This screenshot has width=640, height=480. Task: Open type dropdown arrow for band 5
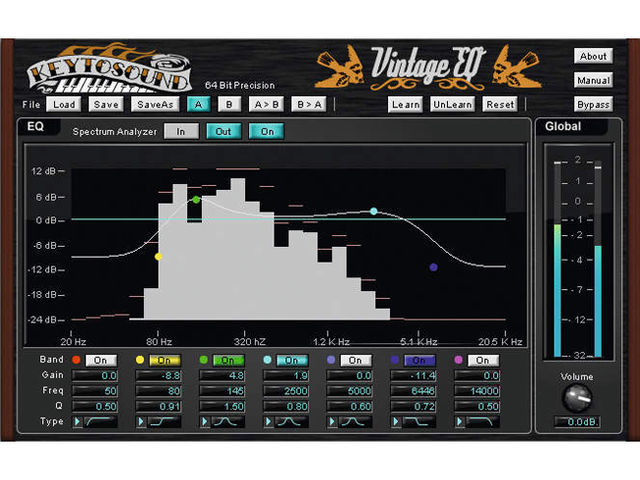pos(332,421)
